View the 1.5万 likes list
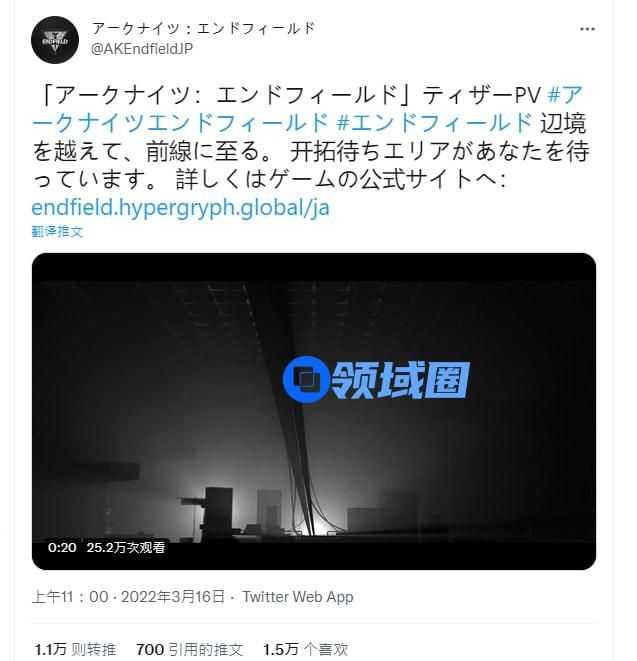637x661 pixels. [306, 649]
